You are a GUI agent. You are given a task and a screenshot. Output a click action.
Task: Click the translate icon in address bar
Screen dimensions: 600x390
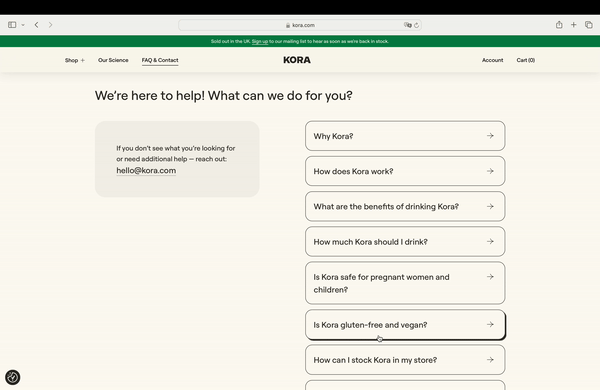tap(408, 25)
